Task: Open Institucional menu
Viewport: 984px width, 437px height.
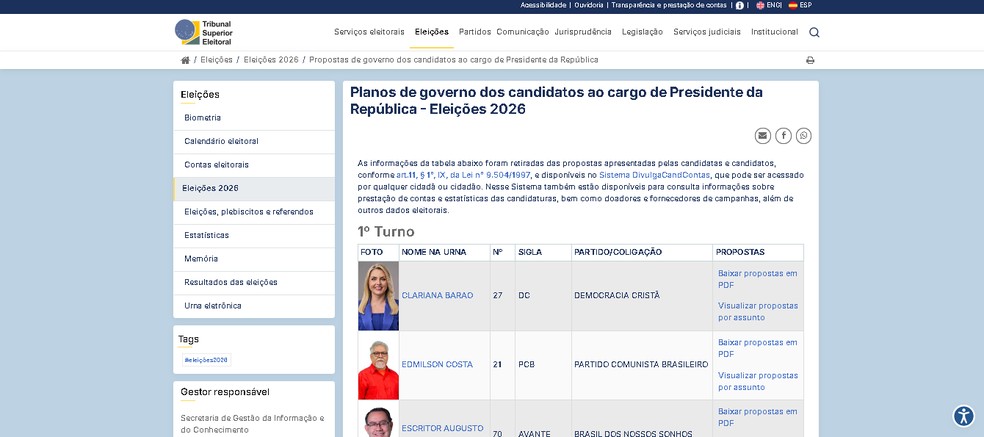Action: tap(774, 32)
